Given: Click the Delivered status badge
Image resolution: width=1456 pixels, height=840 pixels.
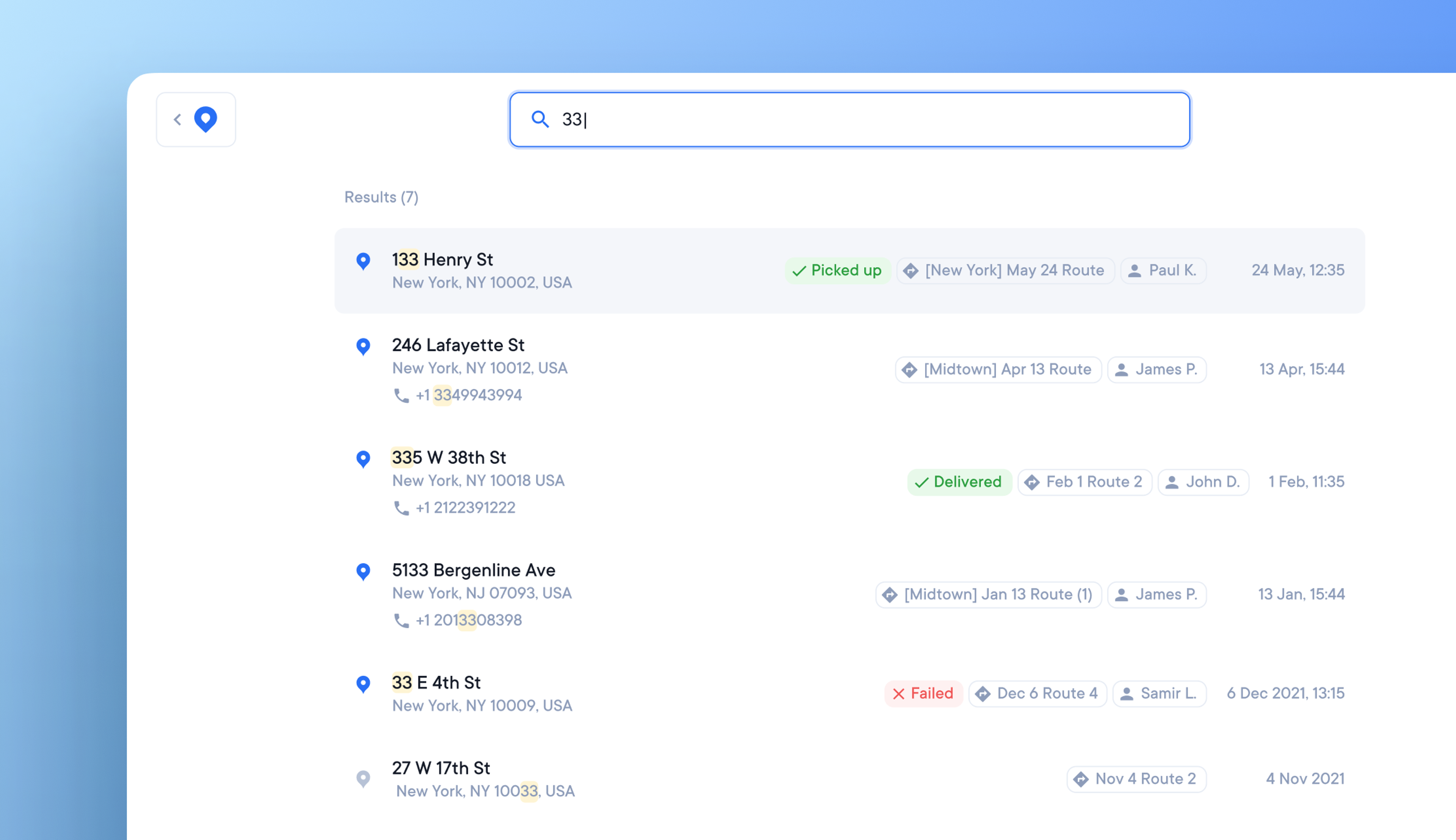Looking at the screenshot, I should [x=960, y=482].
